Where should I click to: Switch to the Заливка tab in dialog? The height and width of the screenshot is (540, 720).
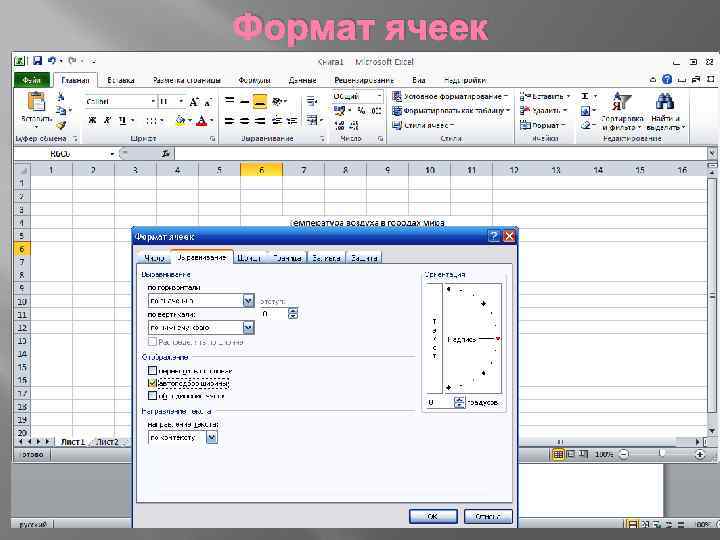[326, 258]
